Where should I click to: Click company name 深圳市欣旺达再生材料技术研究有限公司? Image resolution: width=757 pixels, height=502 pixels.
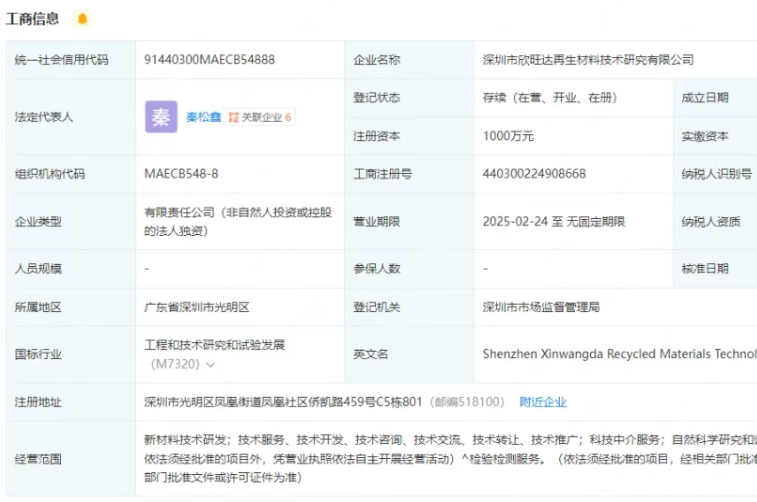[x=587, y=60]
